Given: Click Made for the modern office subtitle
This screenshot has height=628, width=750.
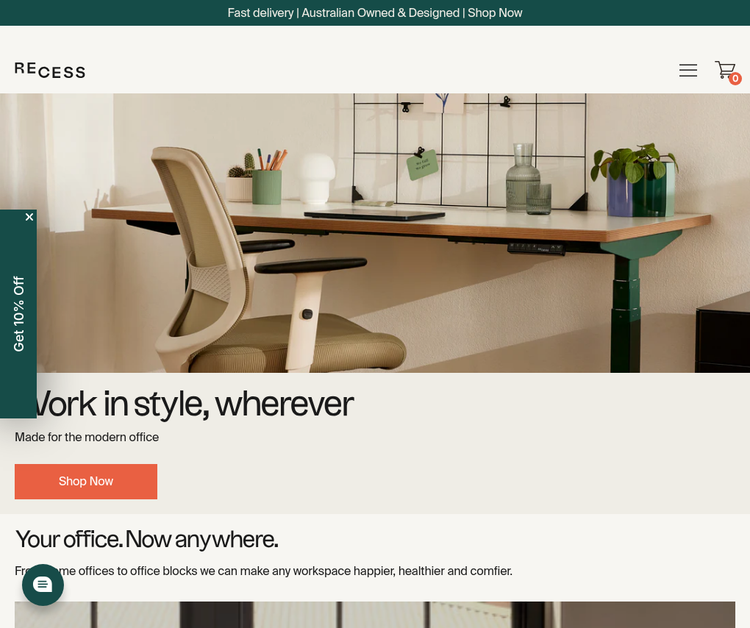Looking at the screenshot, I should pyautogui.click(x=87, y=437).
